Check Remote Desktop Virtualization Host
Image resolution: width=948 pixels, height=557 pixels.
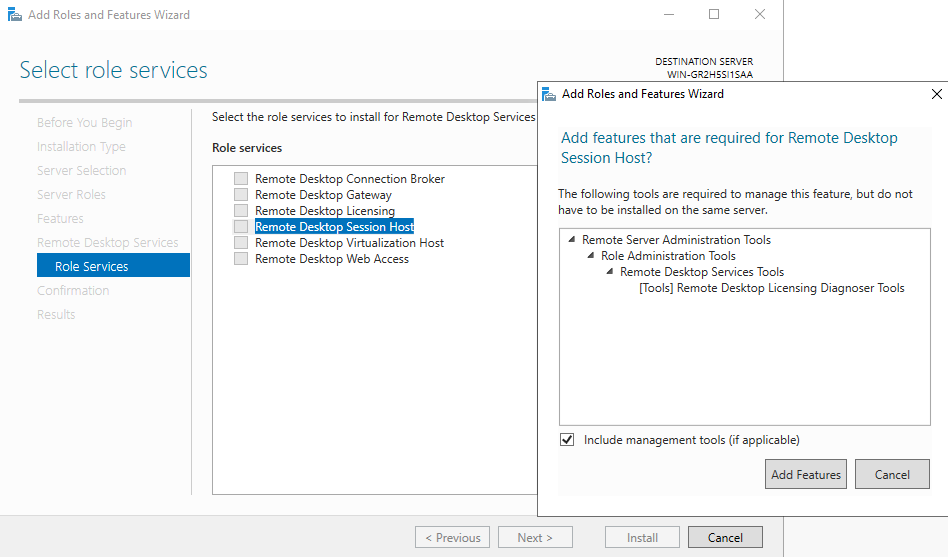point(241,243)
